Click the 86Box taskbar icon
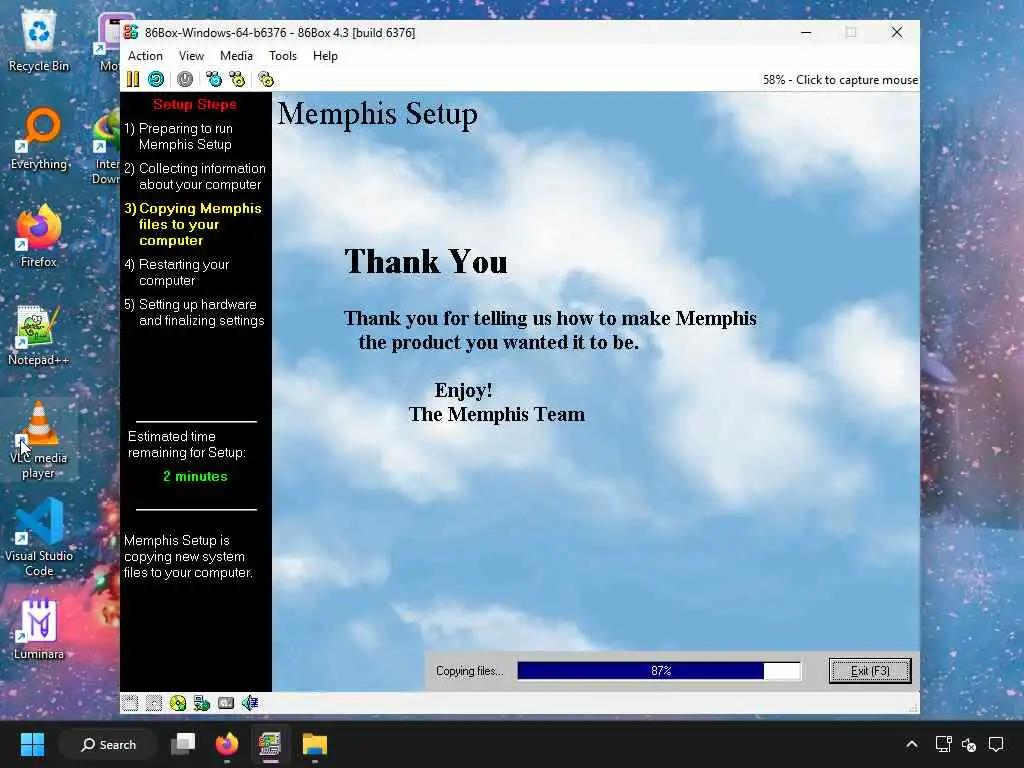The height and width of the screenshot is (768, 1024). (x=270, y=744)
